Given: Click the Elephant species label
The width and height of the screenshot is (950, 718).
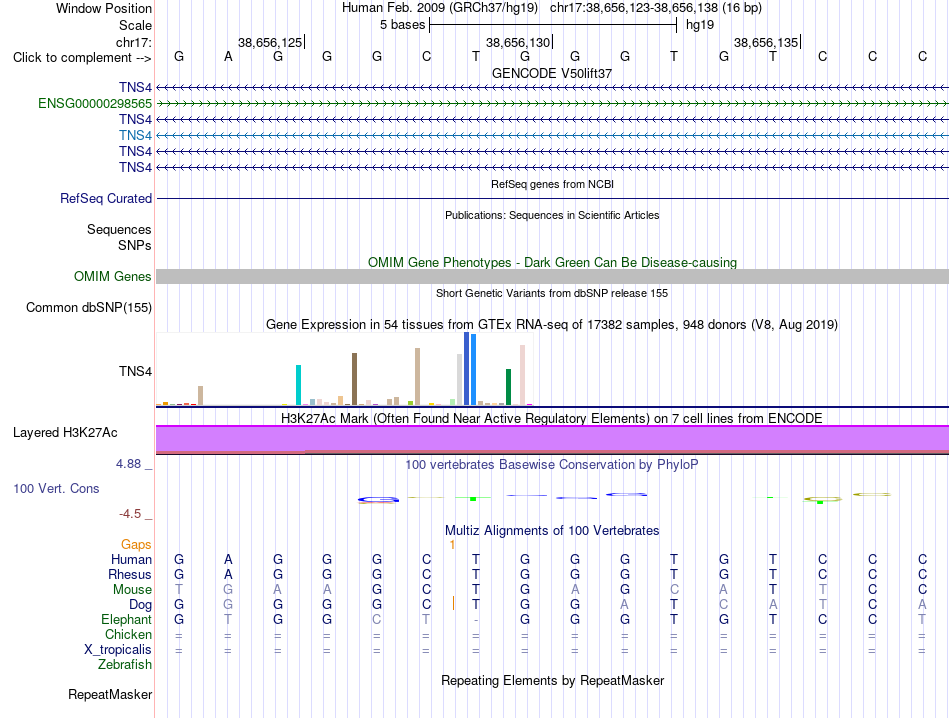Looking at the screenshot, I should point(126,619).
